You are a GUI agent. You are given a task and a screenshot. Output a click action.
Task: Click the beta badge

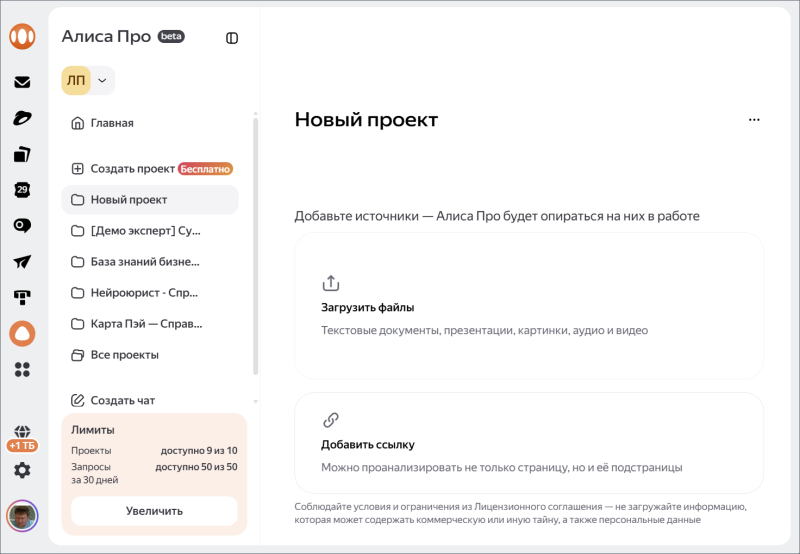pos(171,36)
